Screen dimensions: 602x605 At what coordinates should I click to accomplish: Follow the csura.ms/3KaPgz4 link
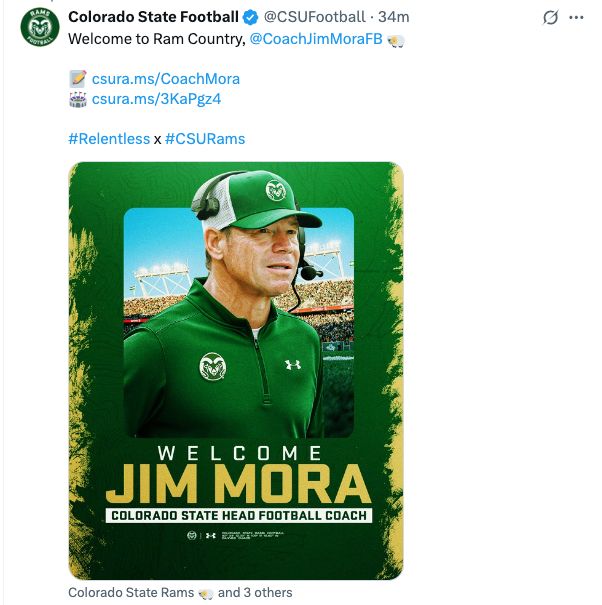[x=156, y=99]
